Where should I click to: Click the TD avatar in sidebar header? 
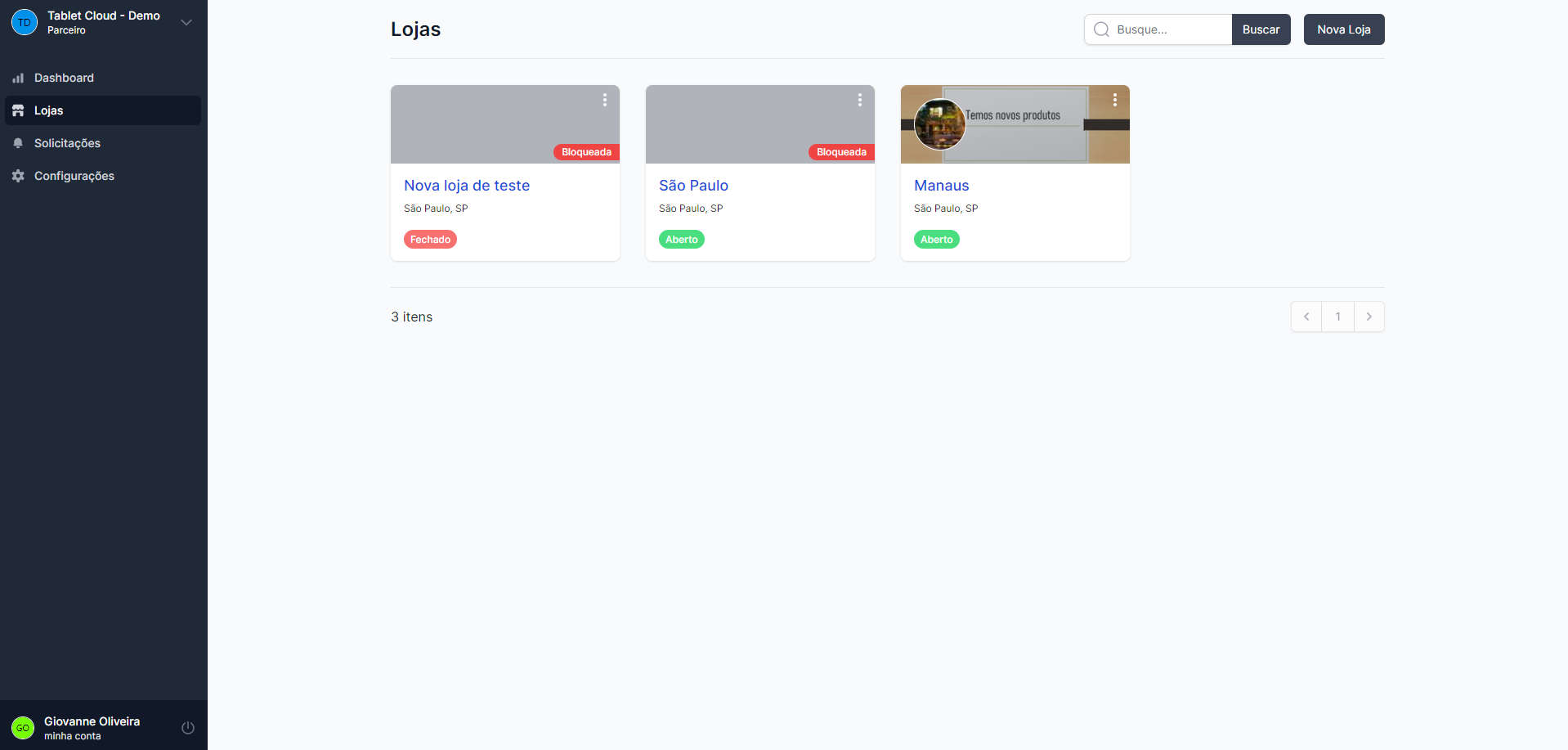click(25, 22)
